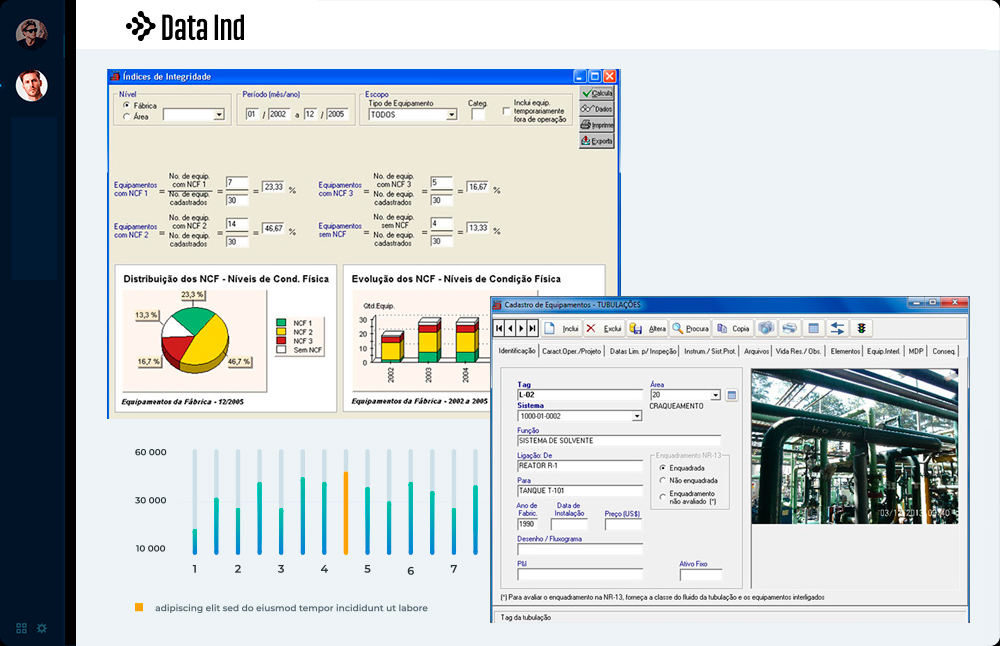Select the Fábrica level radio button

point(126,105)
